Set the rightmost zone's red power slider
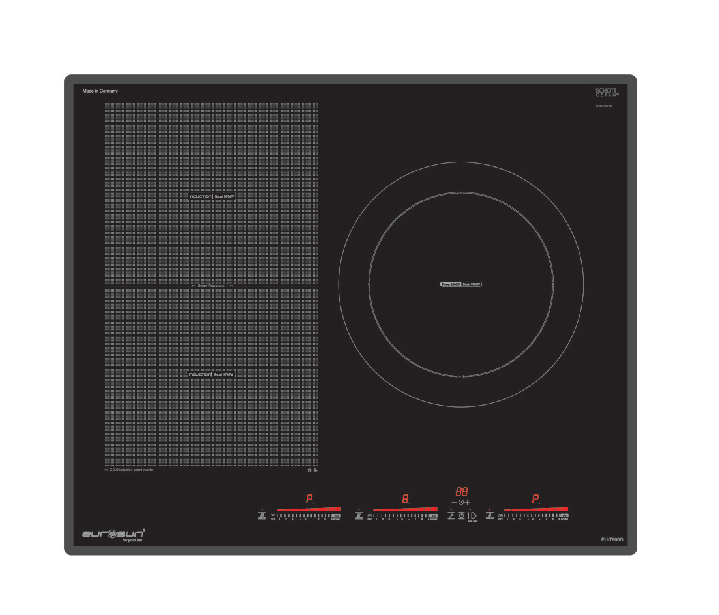The image size is (719, 615). [536, 509]
